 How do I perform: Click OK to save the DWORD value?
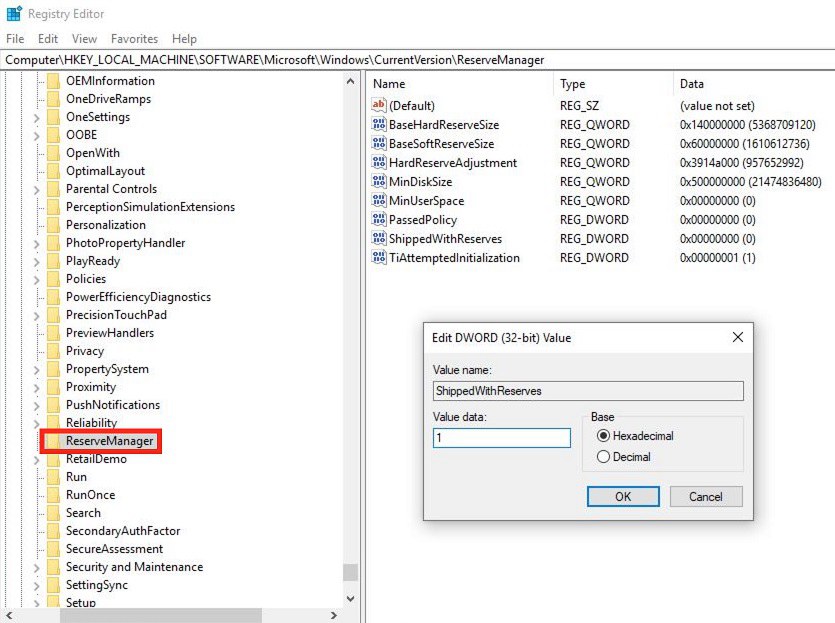[x=622, y=496]
